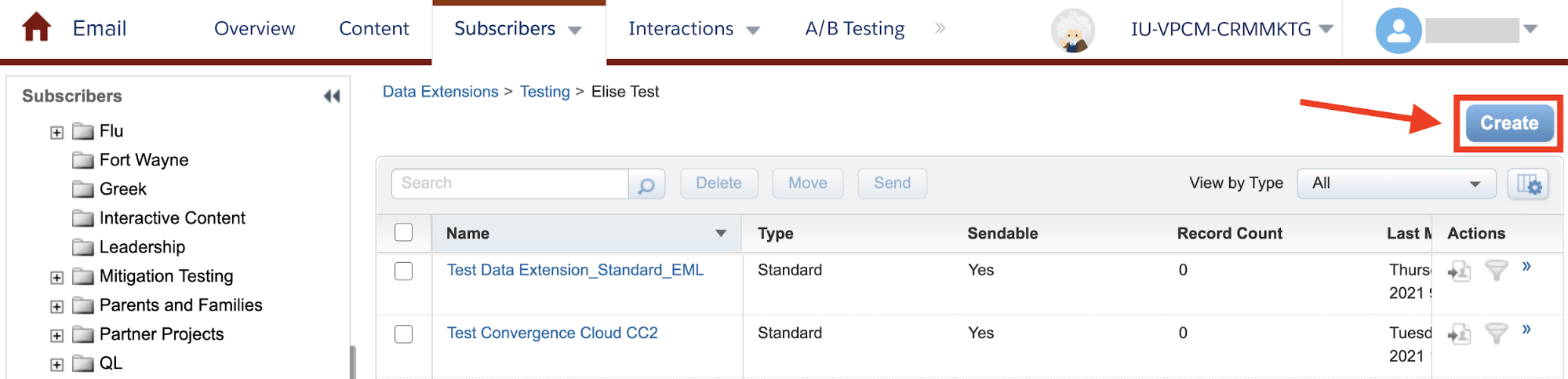Viewport: 1568px width, 379px height.
Task: Click the Einstein avatar icon
Action: click(x=1072, y=31)
